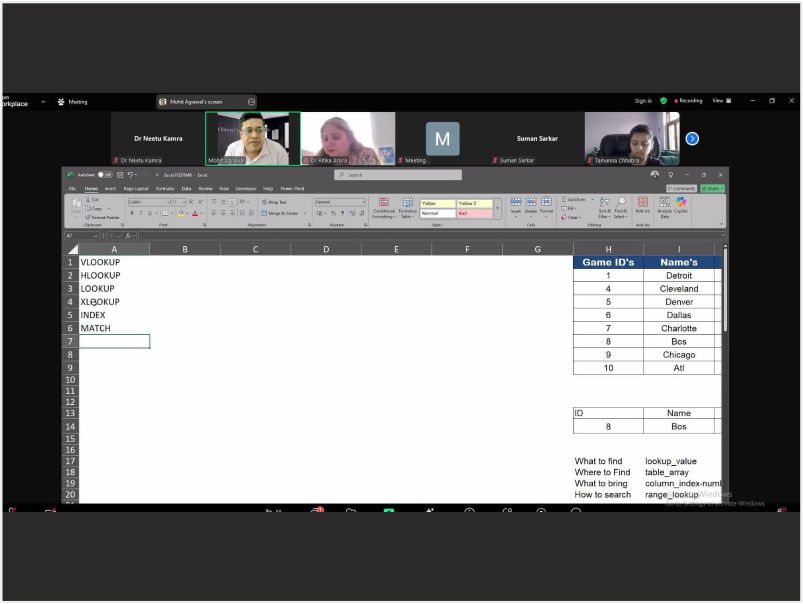Open Conditional Formatting
803x604 pixels.
click(x=382, y=207)
